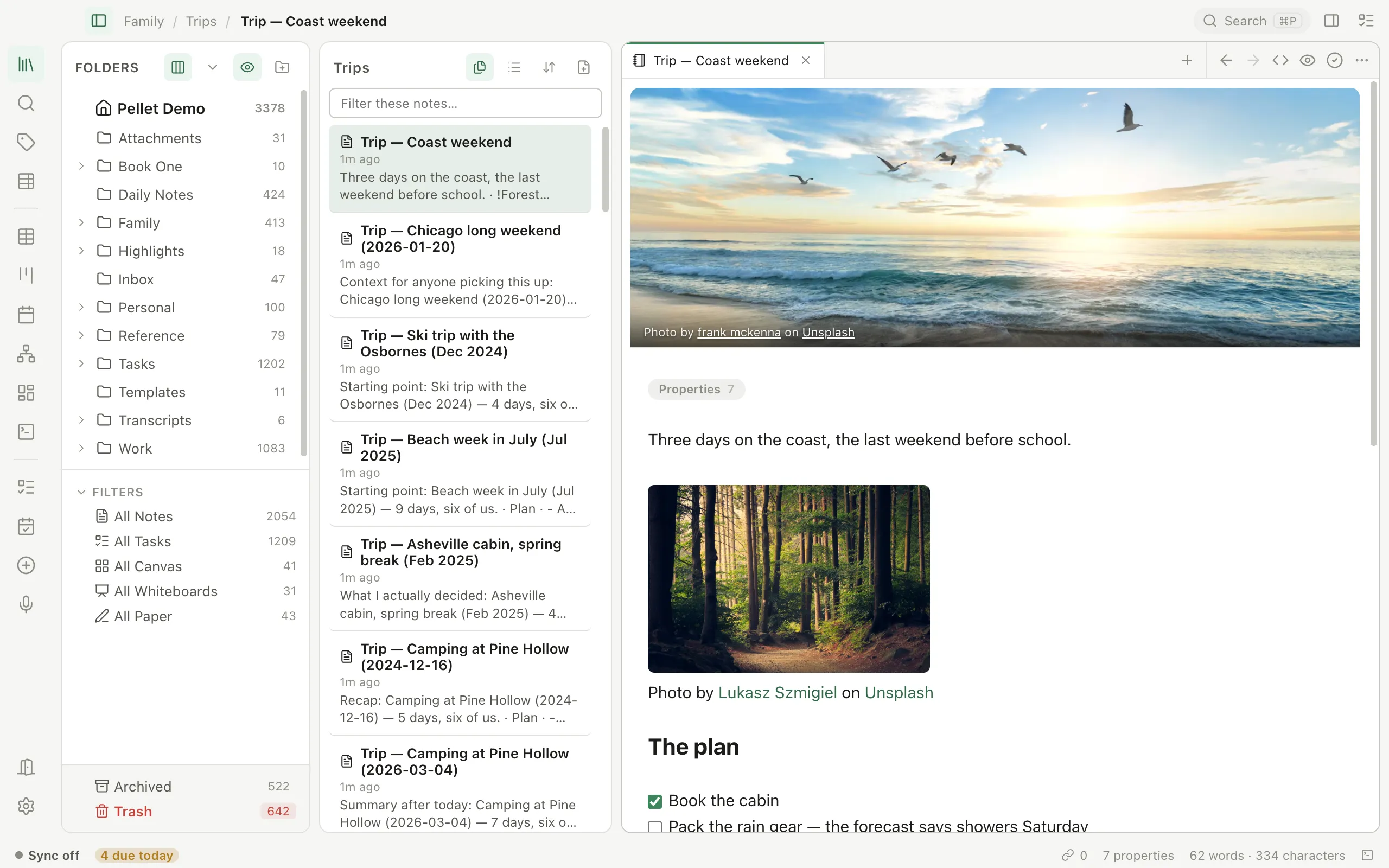Click the terminal icon in left rail
This screenshot has height=868, width=1389.
click(x=26, y=432)
